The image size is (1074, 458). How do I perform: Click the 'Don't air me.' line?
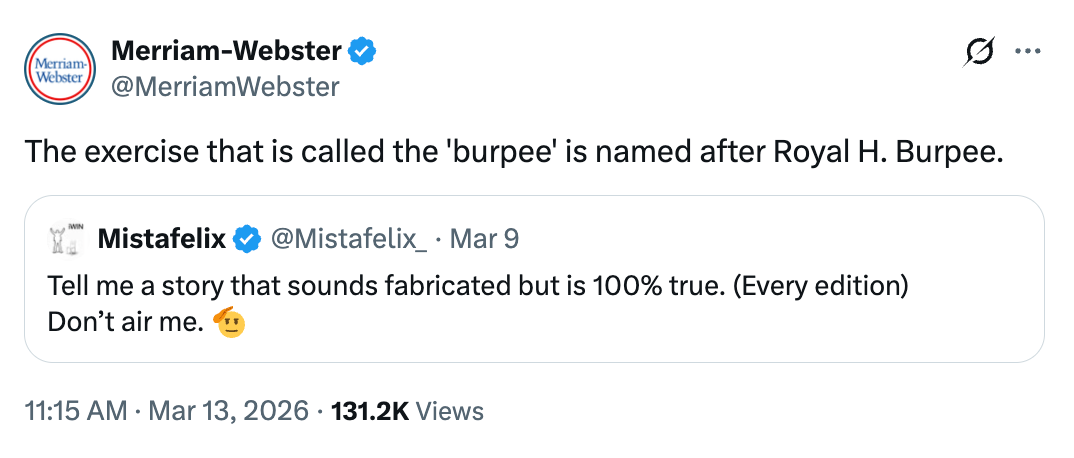pos(127,324)
